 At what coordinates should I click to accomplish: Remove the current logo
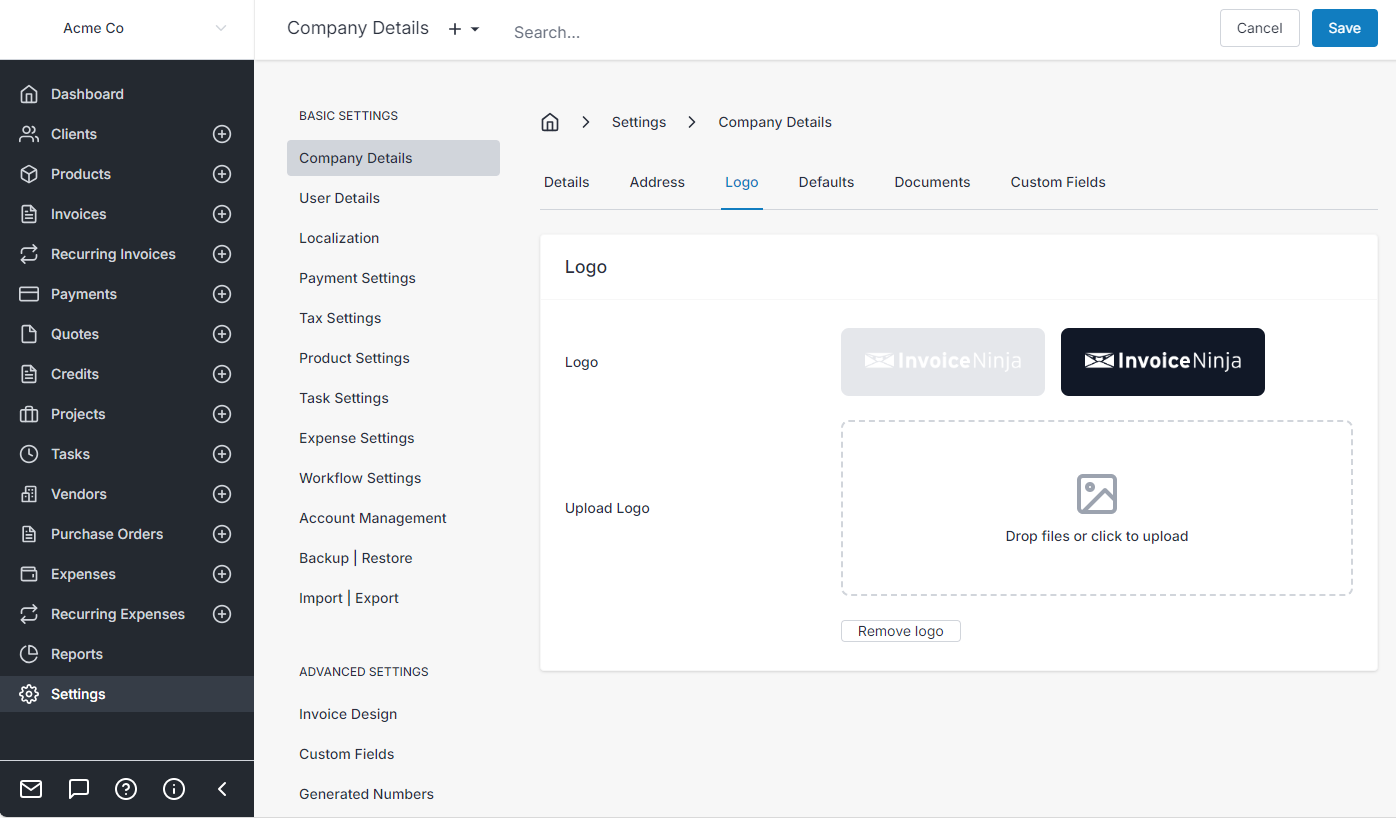[x=900, y=630]
